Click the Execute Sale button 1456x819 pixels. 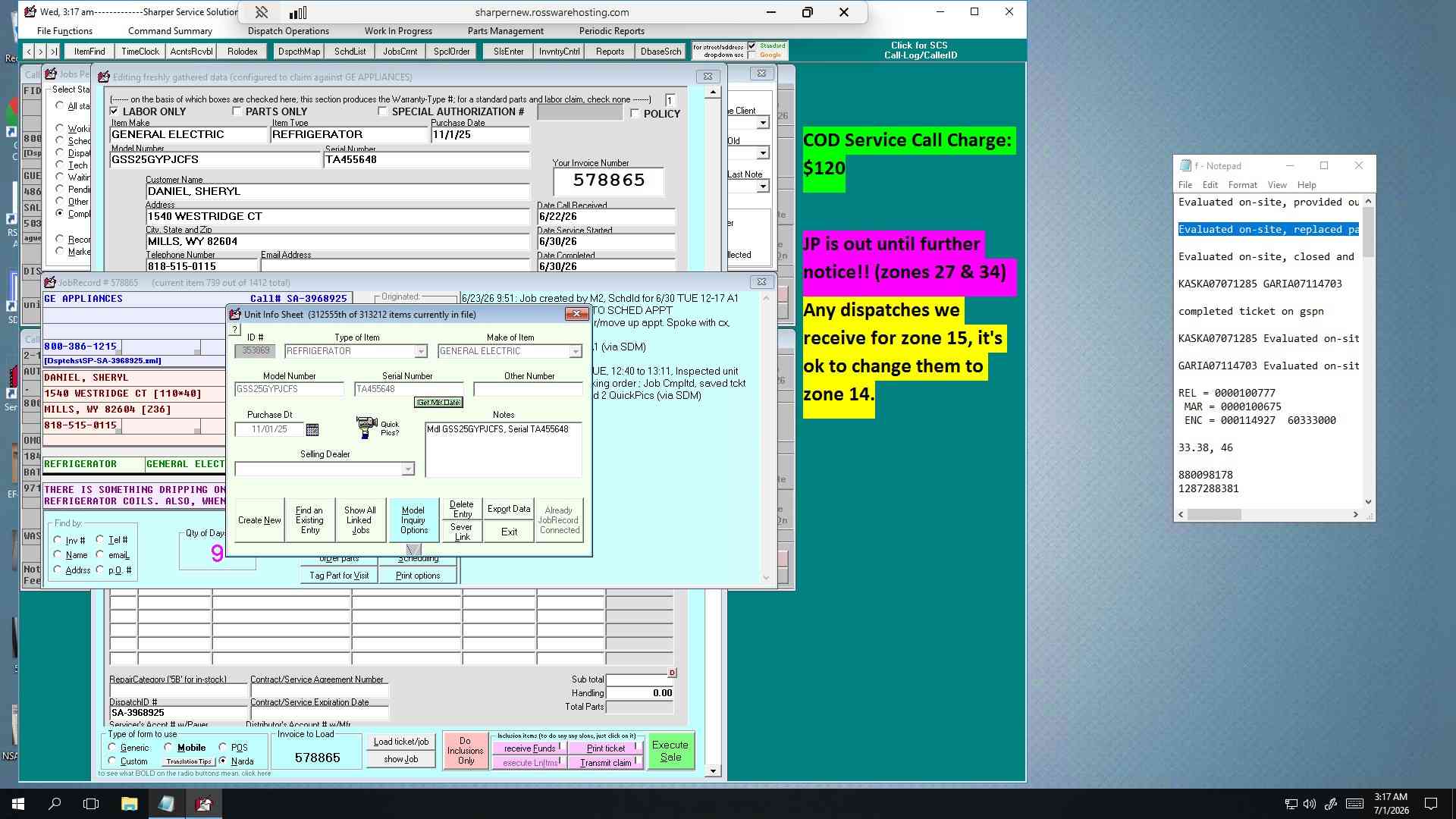[x=670, y=752]
